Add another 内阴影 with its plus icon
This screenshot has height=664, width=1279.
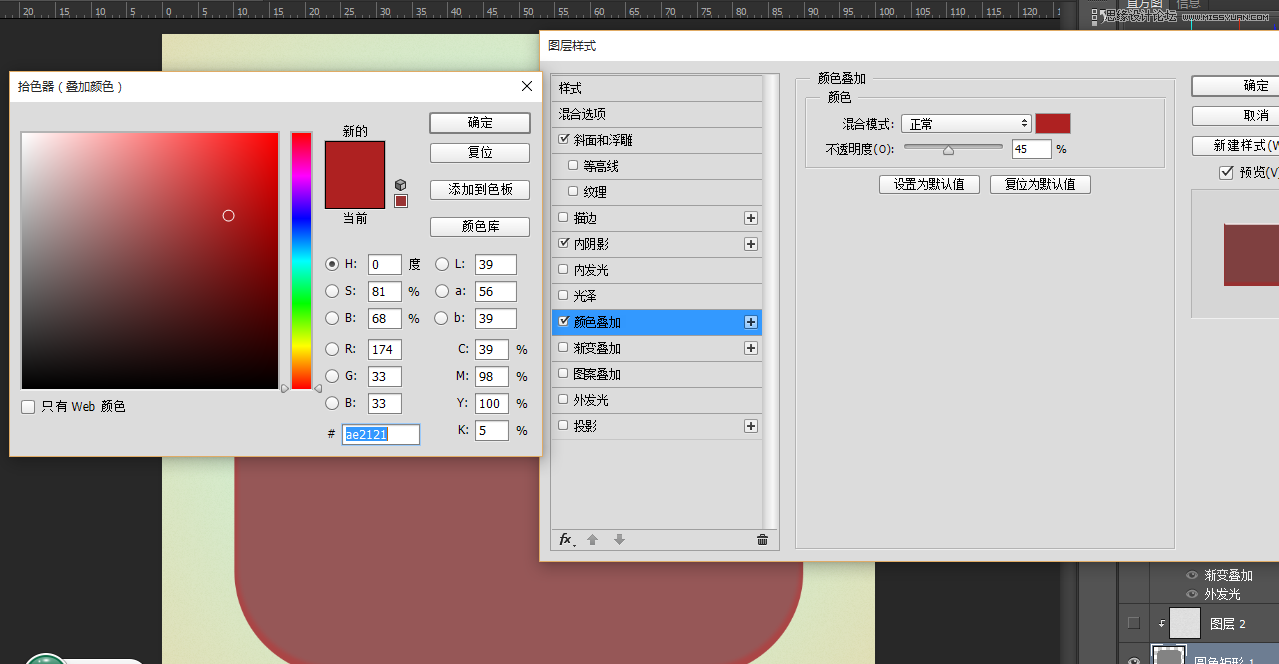[x=751, y=244]
